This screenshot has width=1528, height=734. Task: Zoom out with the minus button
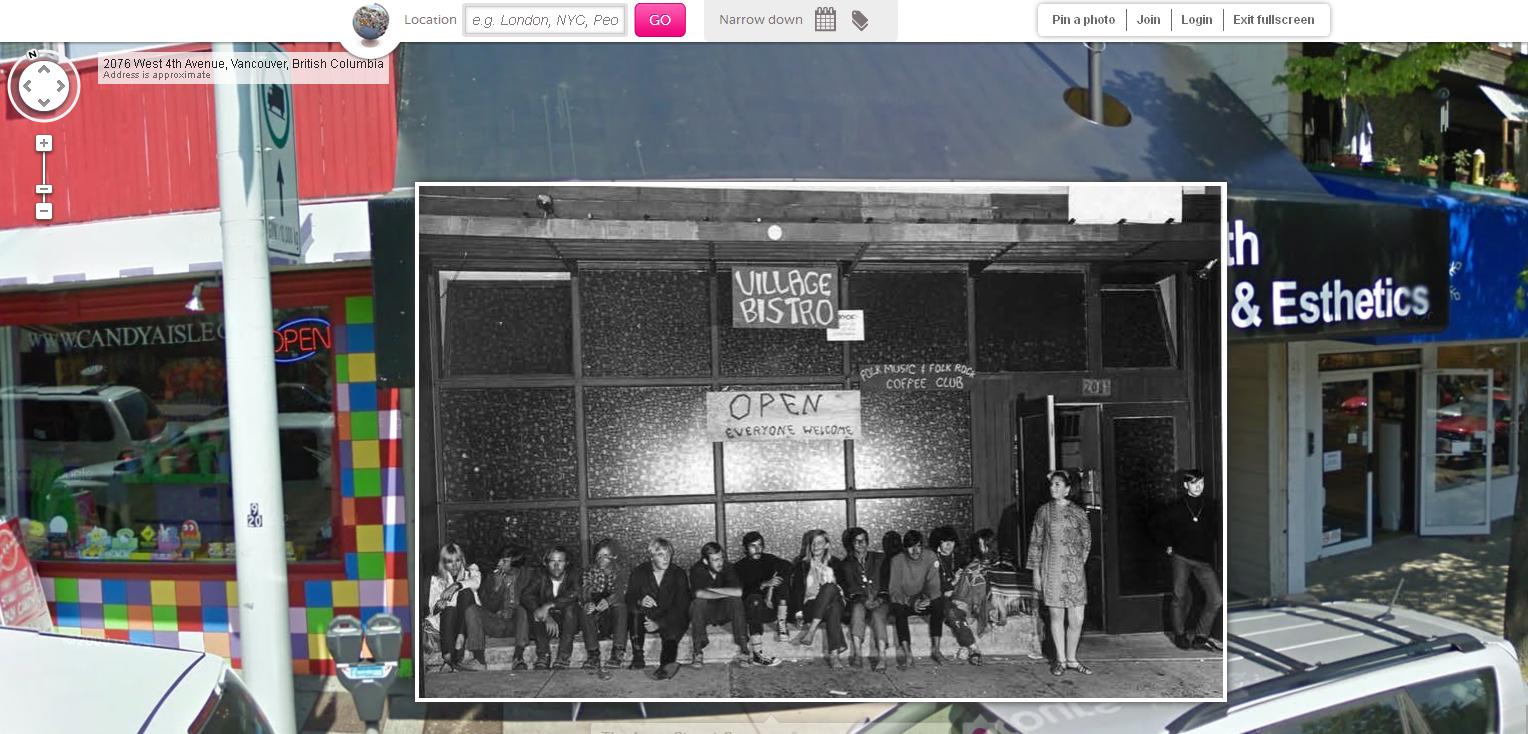coord(44,211)
